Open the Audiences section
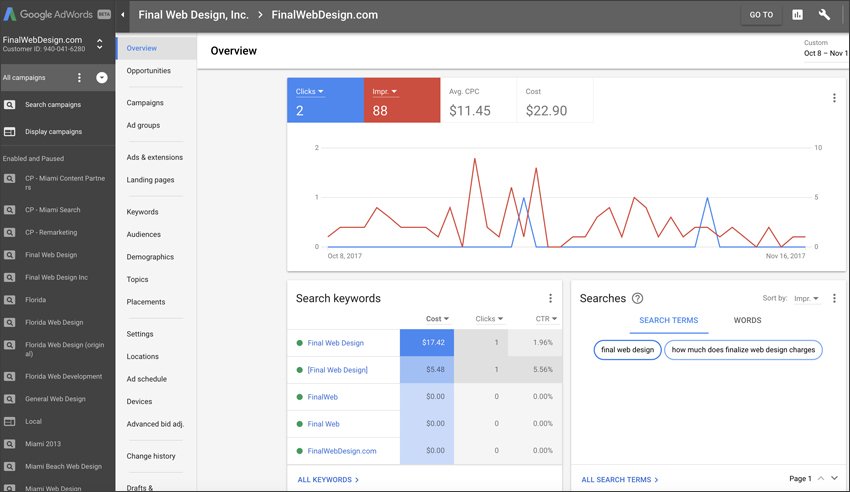 tap(144, 234)
